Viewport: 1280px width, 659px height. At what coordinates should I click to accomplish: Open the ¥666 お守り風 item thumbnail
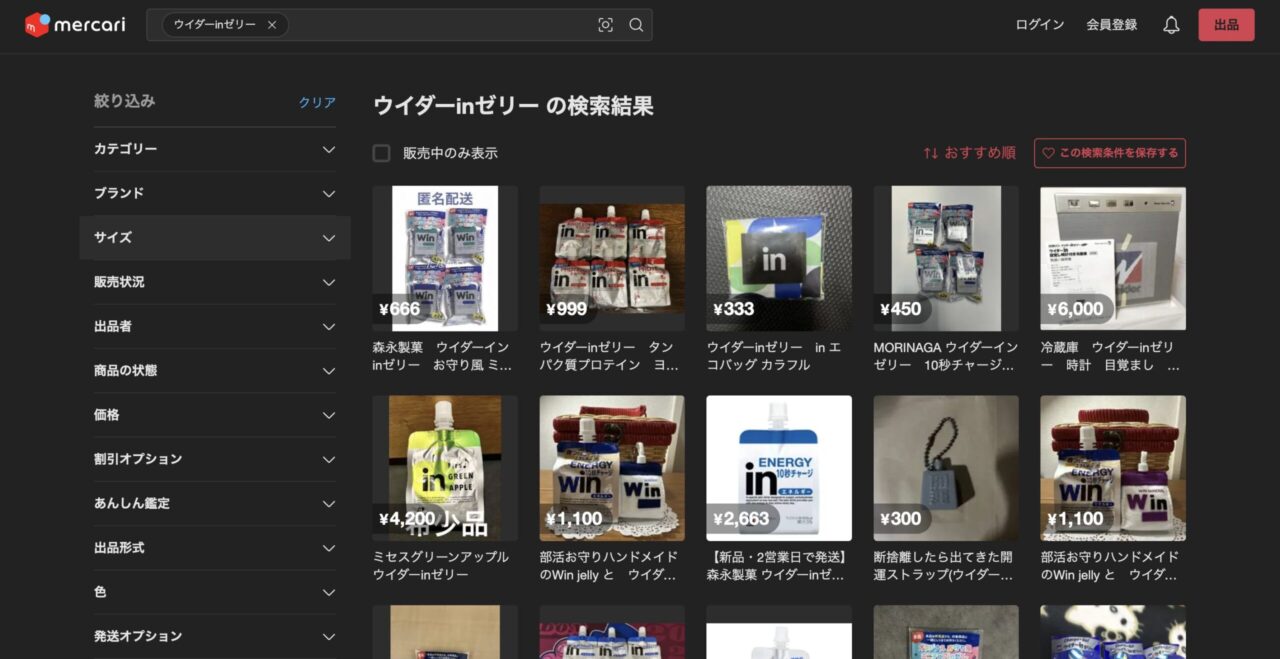pos(445,258)
